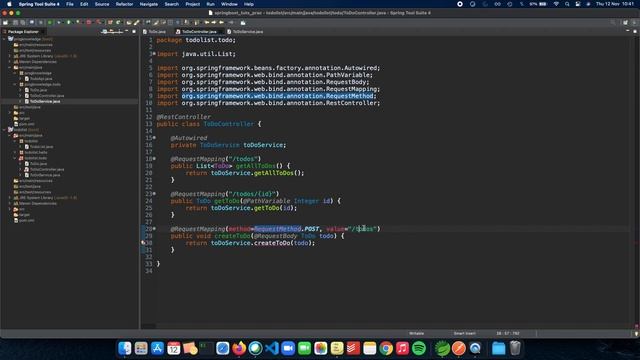Open the Trash from the Dock
This screenshot has height=360, width=640.
point(515,348)
